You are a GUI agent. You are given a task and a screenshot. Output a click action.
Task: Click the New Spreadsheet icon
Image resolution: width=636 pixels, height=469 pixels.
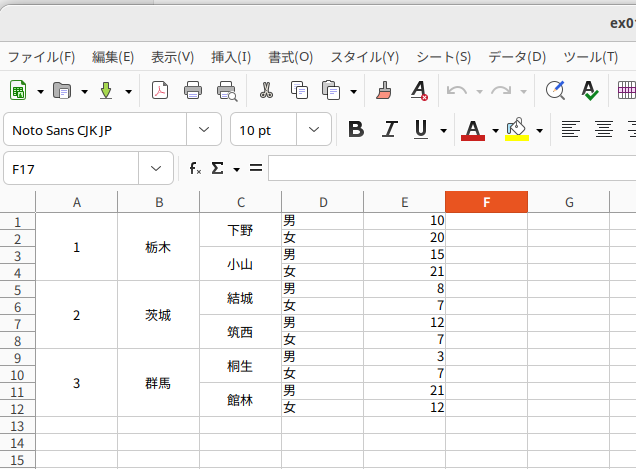point(18,90)
